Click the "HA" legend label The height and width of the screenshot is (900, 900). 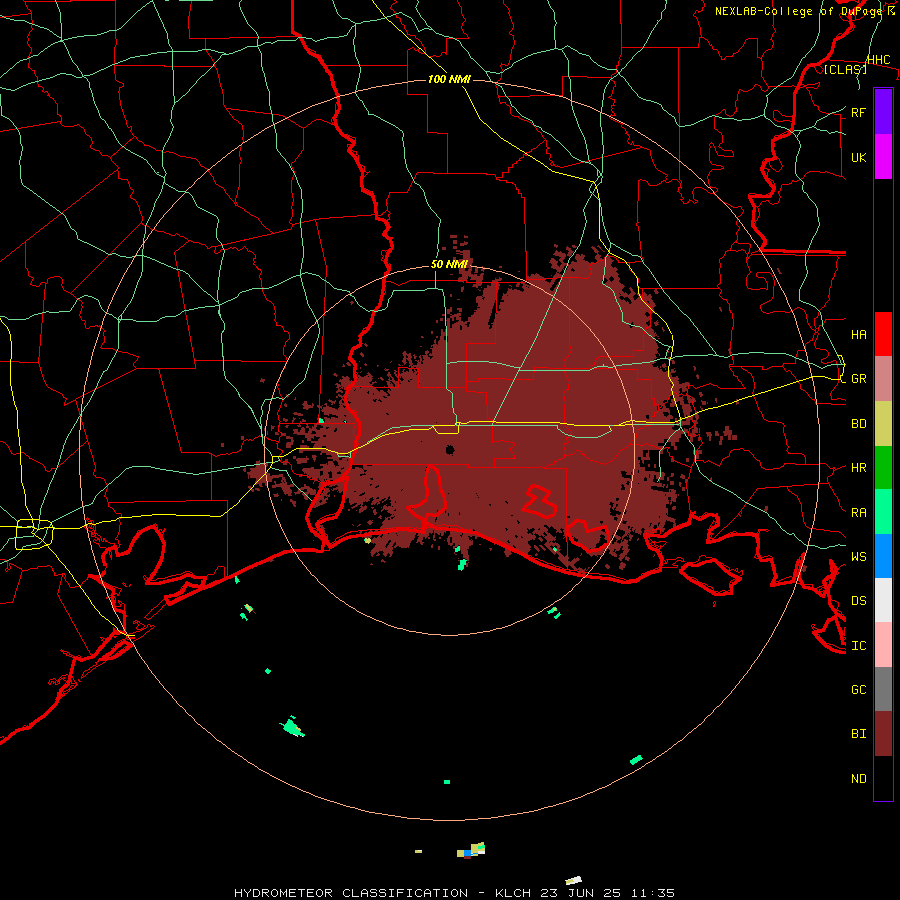pyautogui.click(x=859, y=335)
